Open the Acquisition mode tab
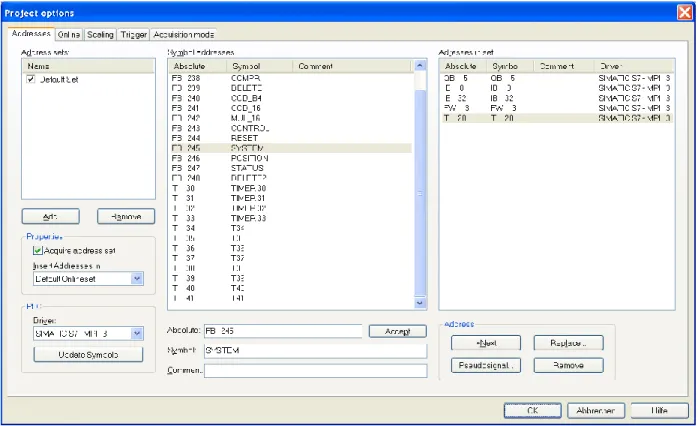 click(184, 35)
